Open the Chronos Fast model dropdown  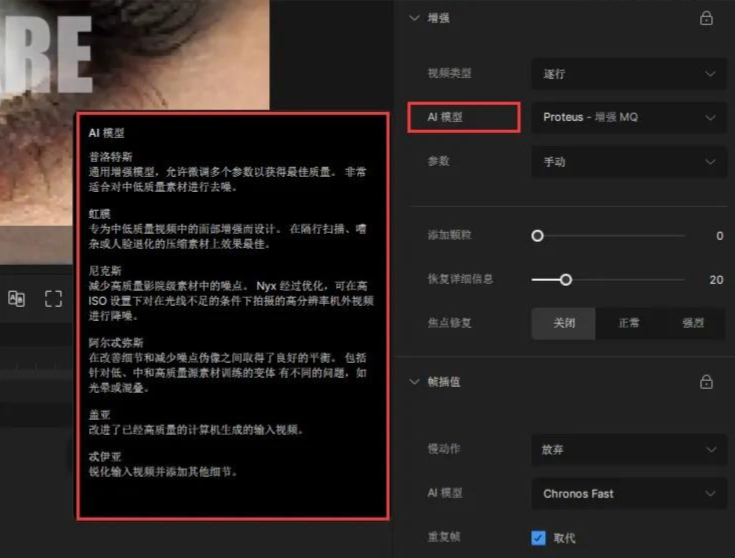coord(629,493)
